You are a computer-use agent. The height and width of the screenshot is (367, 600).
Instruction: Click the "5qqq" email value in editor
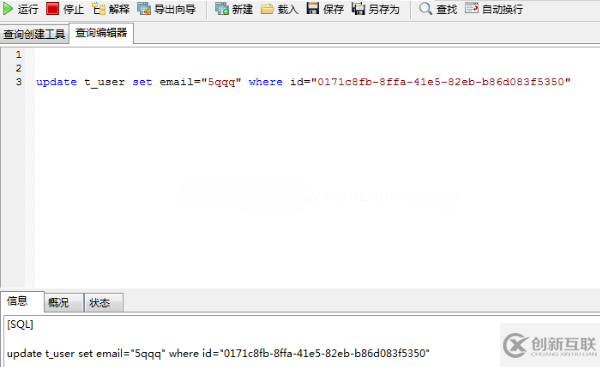[221, 82]
